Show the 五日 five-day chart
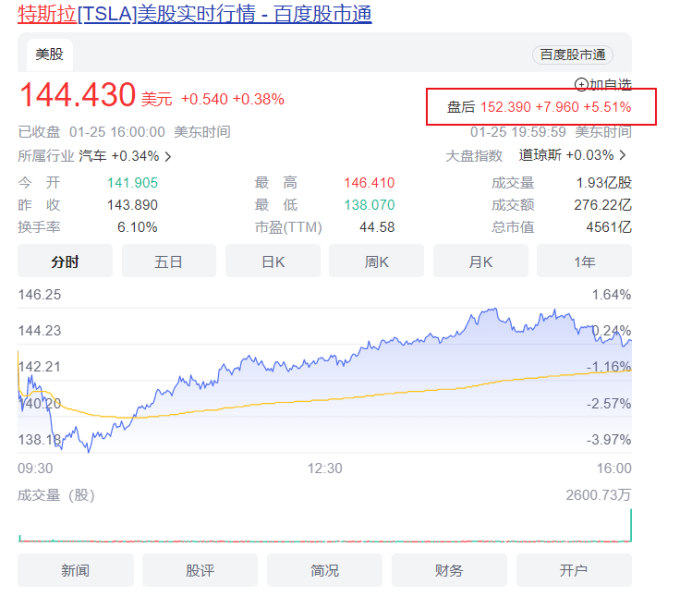The height and width of the screenshot is (596, 693). [169, 262]
